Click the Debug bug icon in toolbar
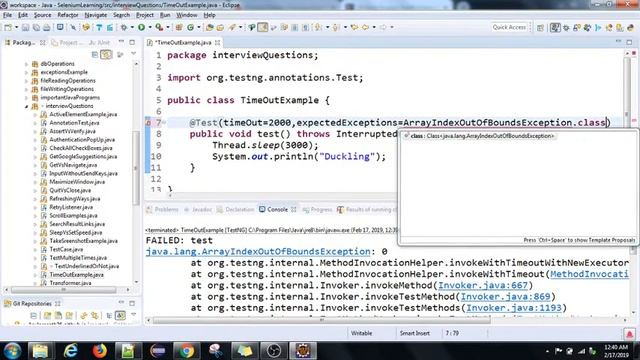This screenshot has height=360, width=640. (124, 27)
